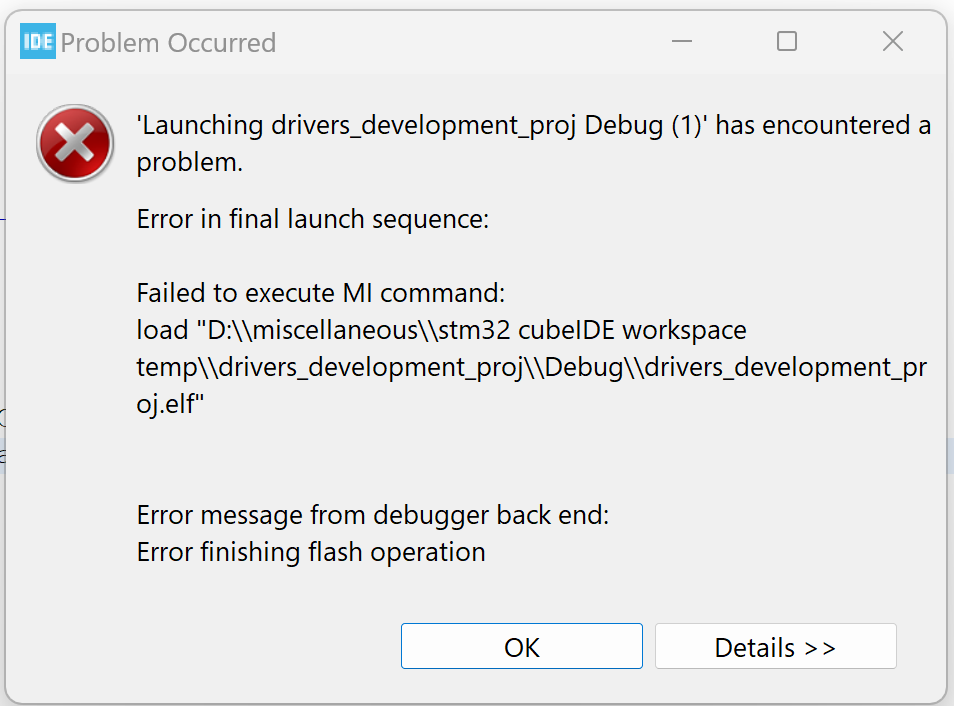Click 'Error in final launch sequence:' text

click(313, 219)
